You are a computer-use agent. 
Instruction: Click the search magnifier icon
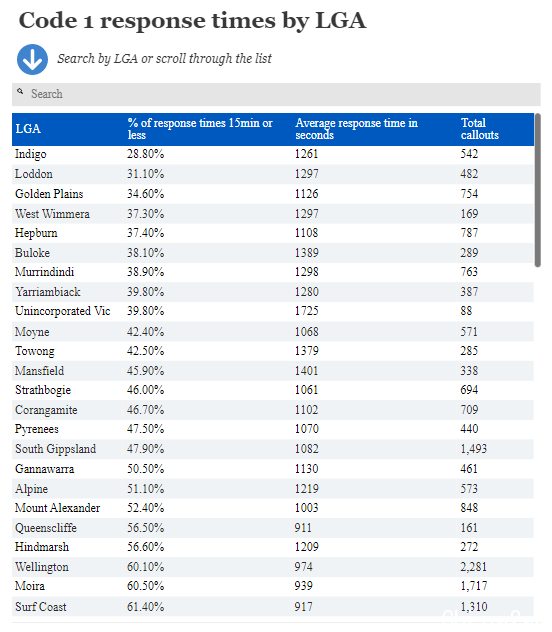20,92
